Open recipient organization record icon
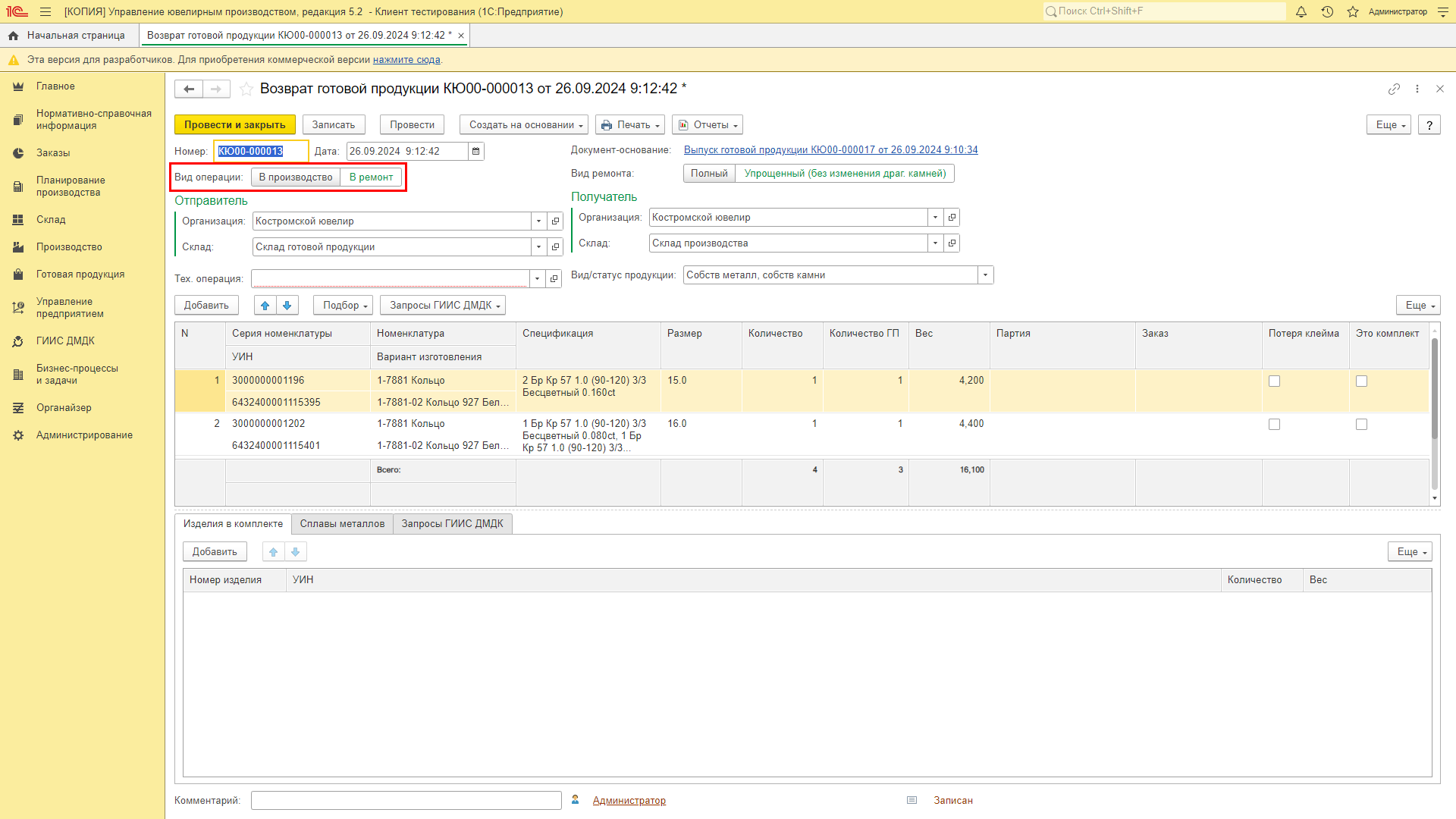Screen dimensions: 1456x819 [952, 218]
